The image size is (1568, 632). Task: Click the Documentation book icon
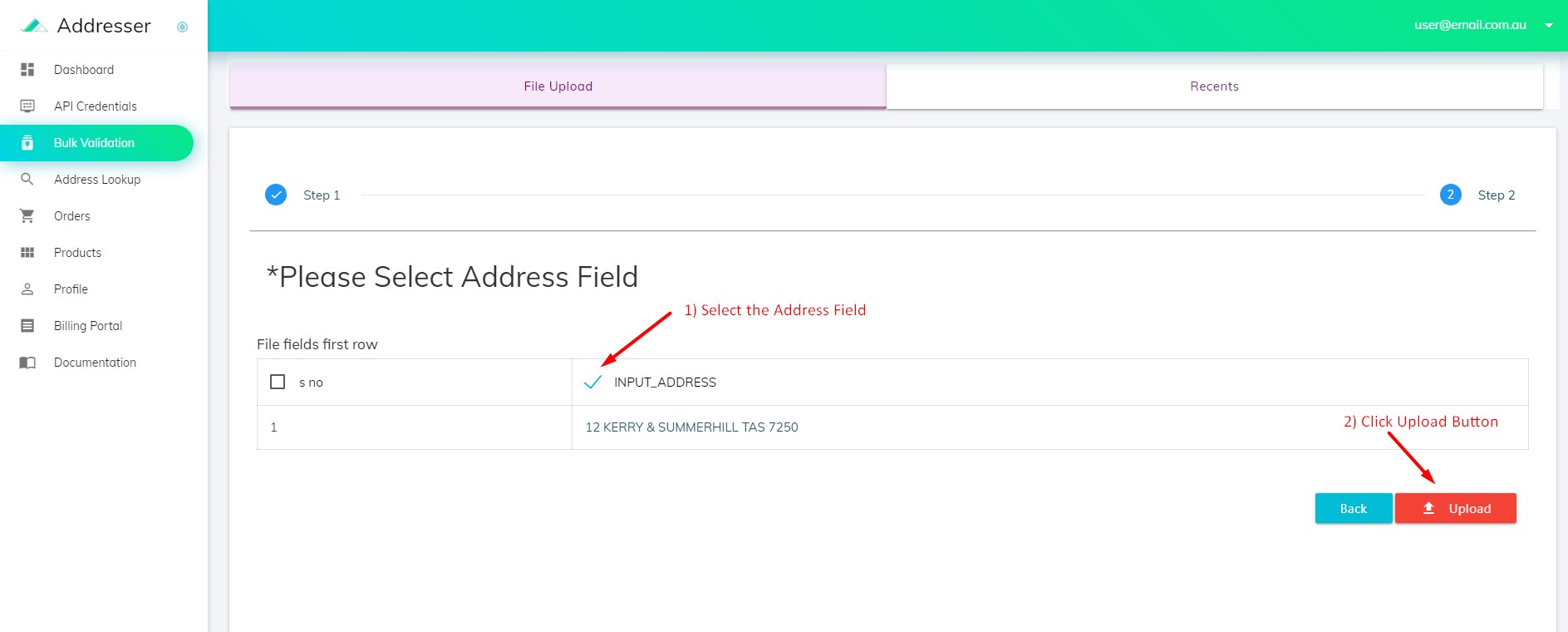click(27, 363)
